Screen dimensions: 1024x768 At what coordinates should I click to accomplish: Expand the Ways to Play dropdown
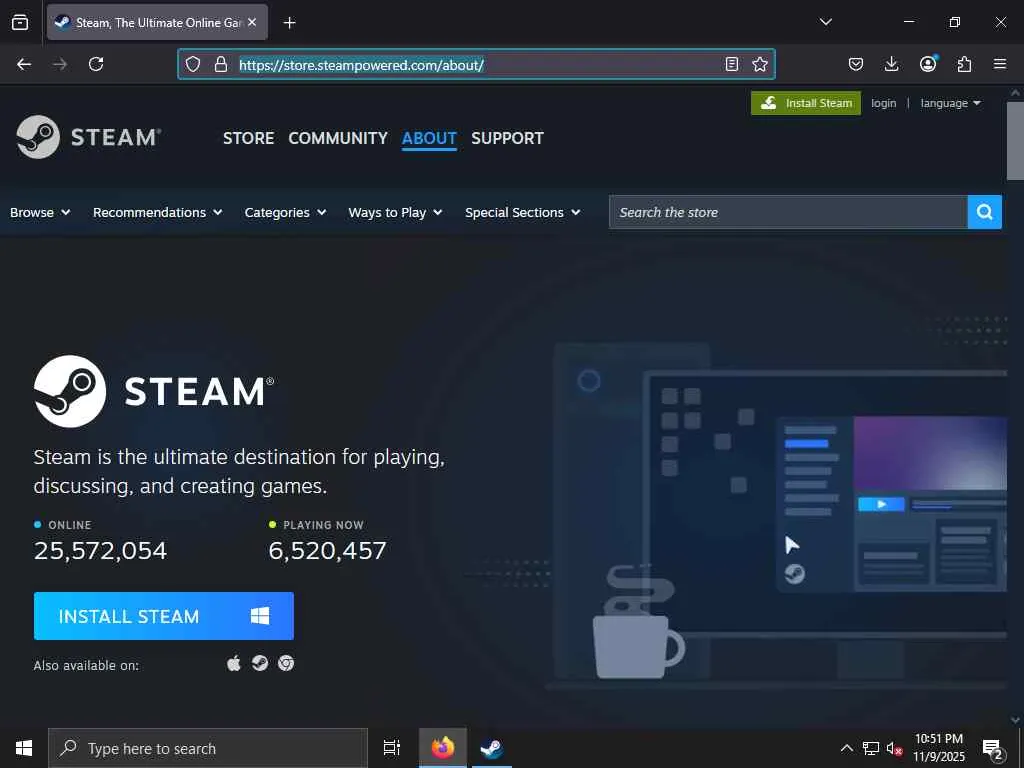click(x=395, y=212)
